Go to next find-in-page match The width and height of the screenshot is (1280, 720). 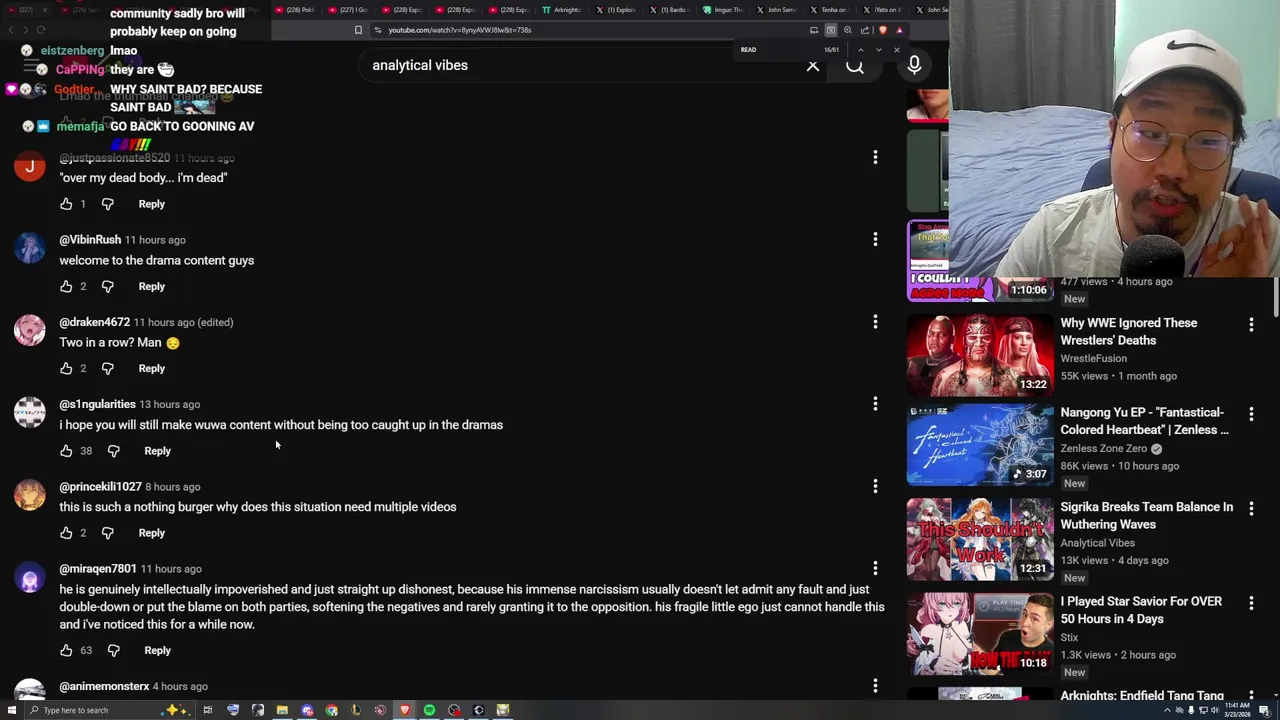coord(879,50)
